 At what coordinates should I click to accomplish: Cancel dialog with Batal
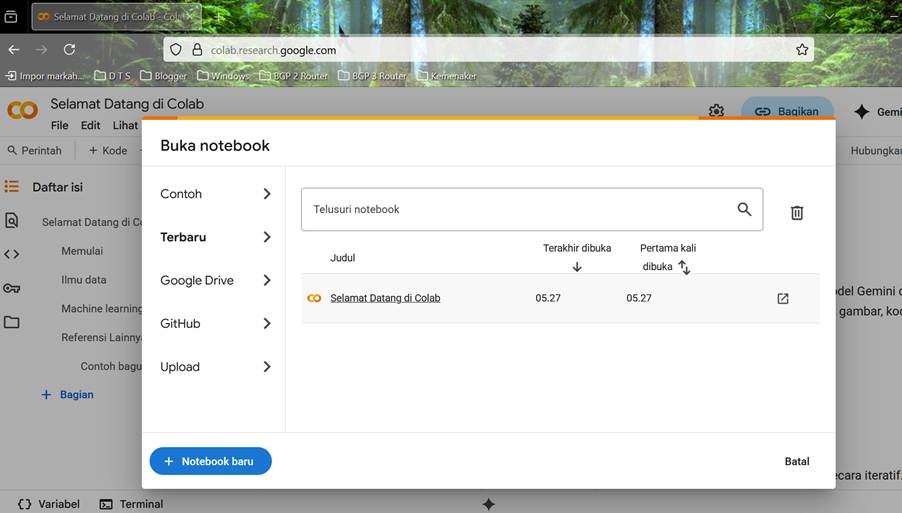tap(797, 461)
